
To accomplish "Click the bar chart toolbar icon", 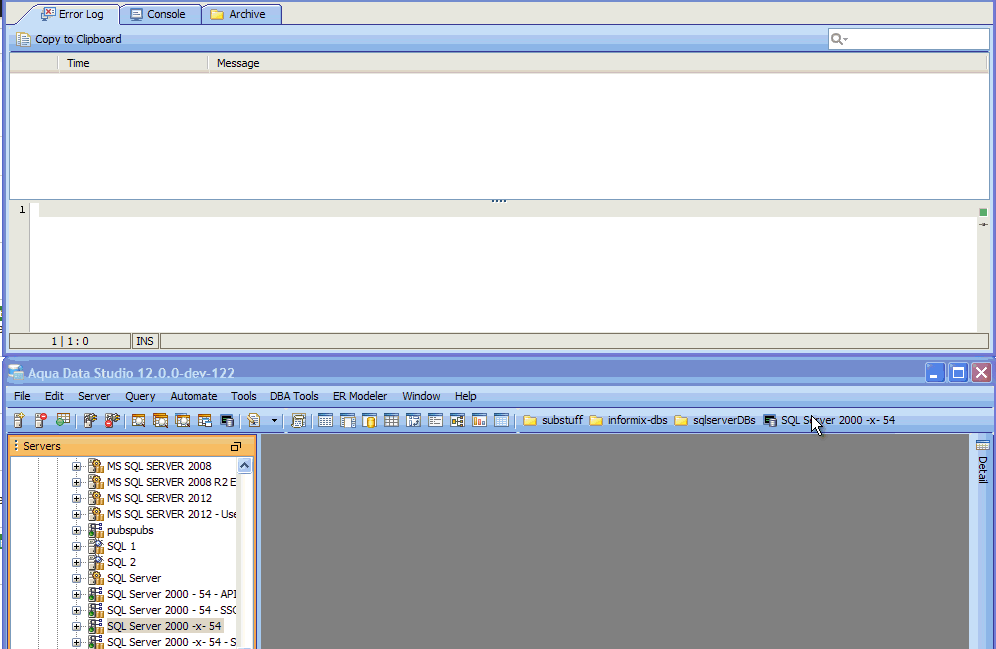I will point(480,420).
